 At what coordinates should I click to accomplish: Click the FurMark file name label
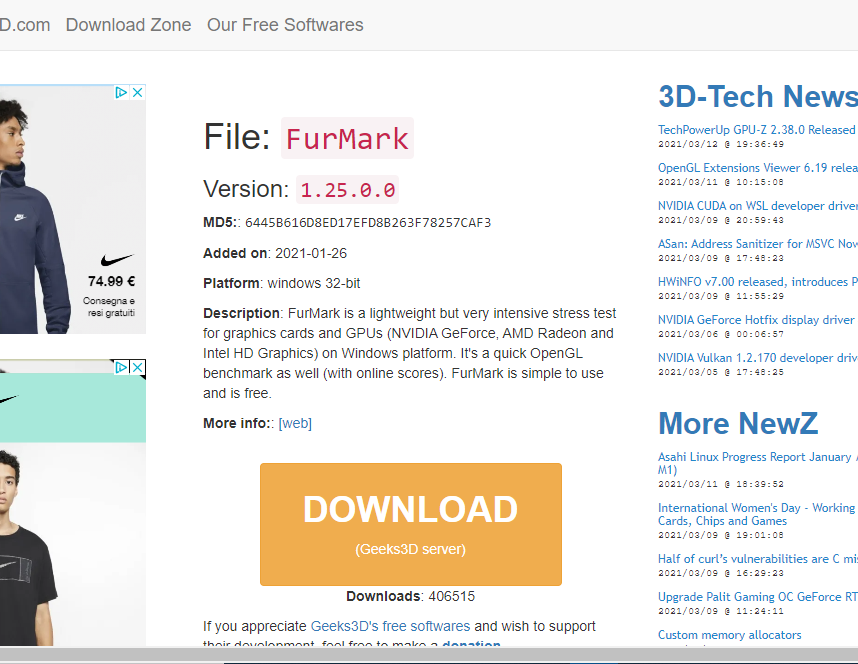click(x=347, y=138)
